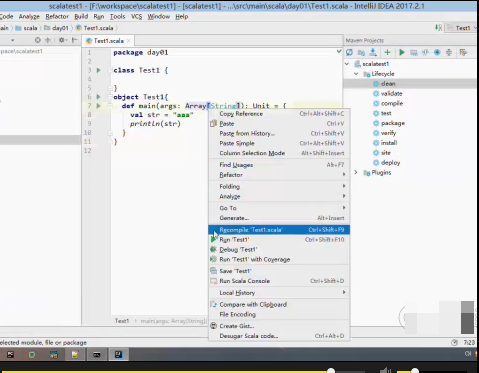Expand Refactor submenu in context menu
This screenshot has height=373, width=479.
click(x=279, y=175)
